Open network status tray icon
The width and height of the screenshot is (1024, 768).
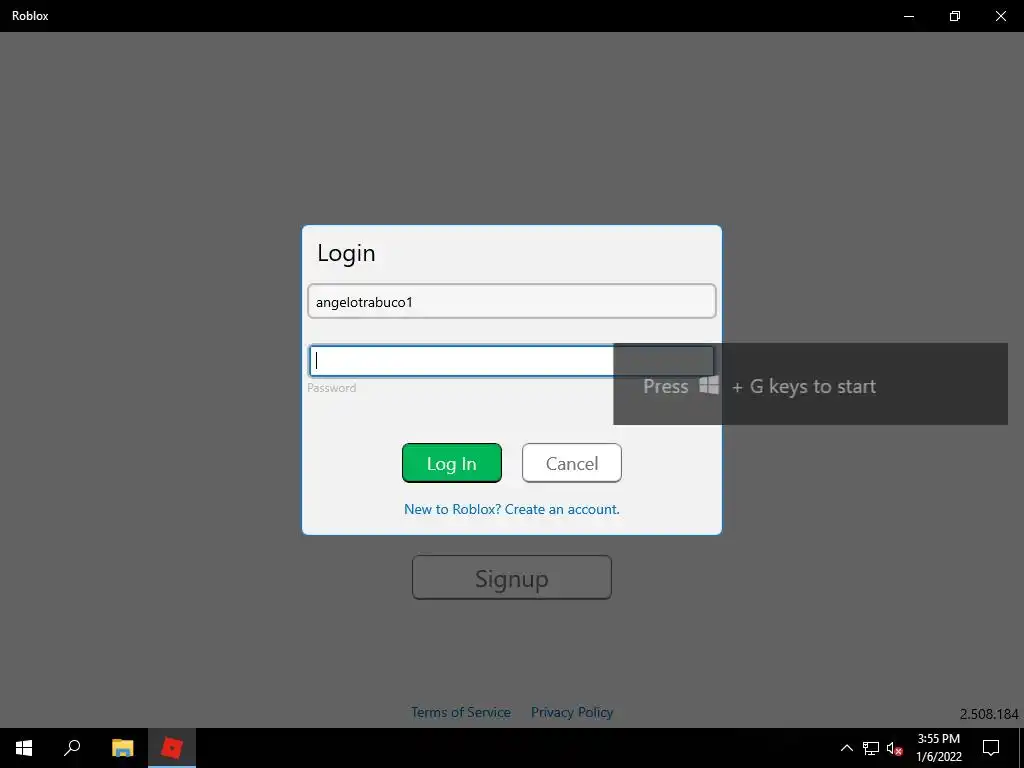pyautogui.click(x=871, y=748)
